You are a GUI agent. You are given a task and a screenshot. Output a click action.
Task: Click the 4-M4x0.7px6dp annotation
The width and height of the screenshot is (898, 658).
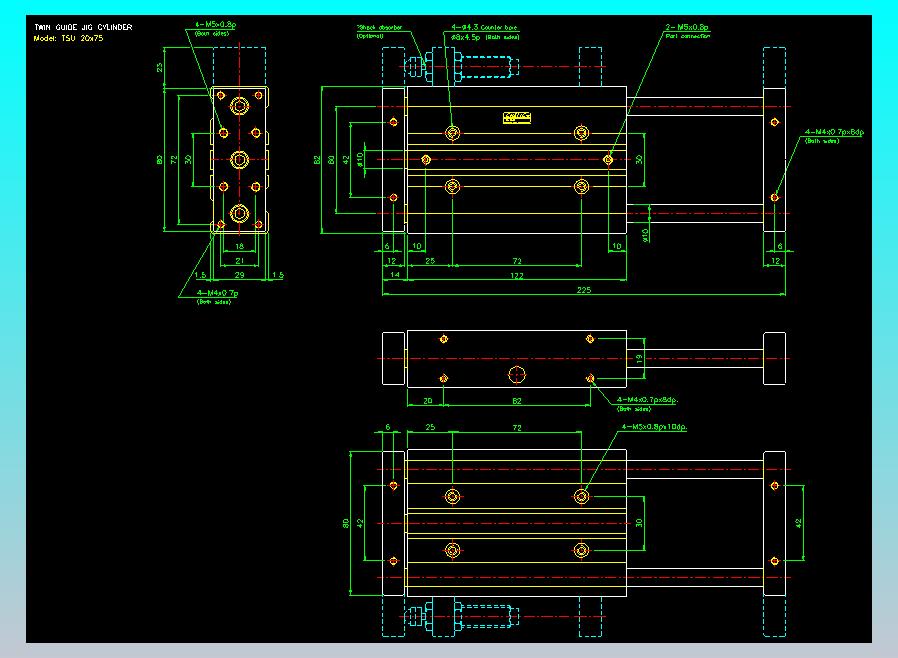[835, 132]
